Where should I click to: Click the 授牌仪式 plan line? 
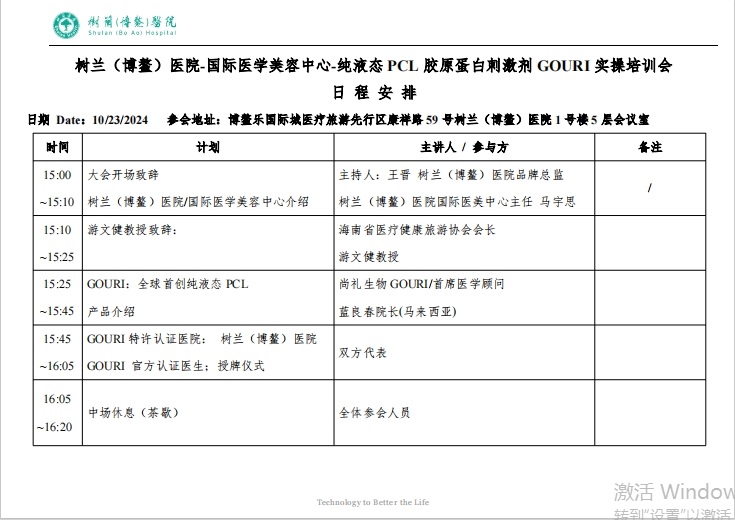coord(176,366)
